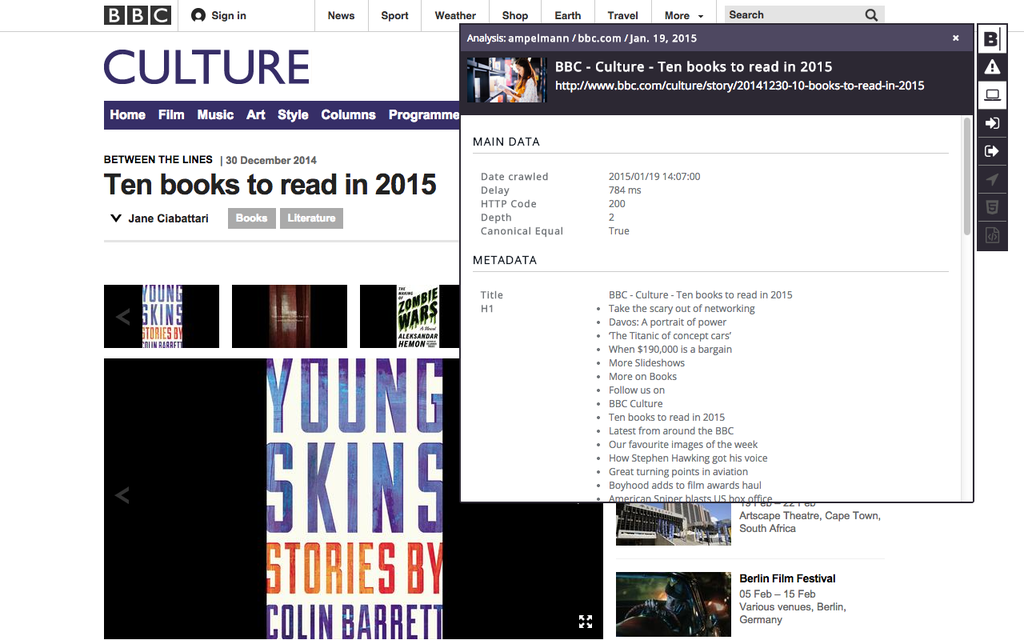This screenshot has width=1024, height=640.
Task: Open the News tab
Action: point(341,16)
